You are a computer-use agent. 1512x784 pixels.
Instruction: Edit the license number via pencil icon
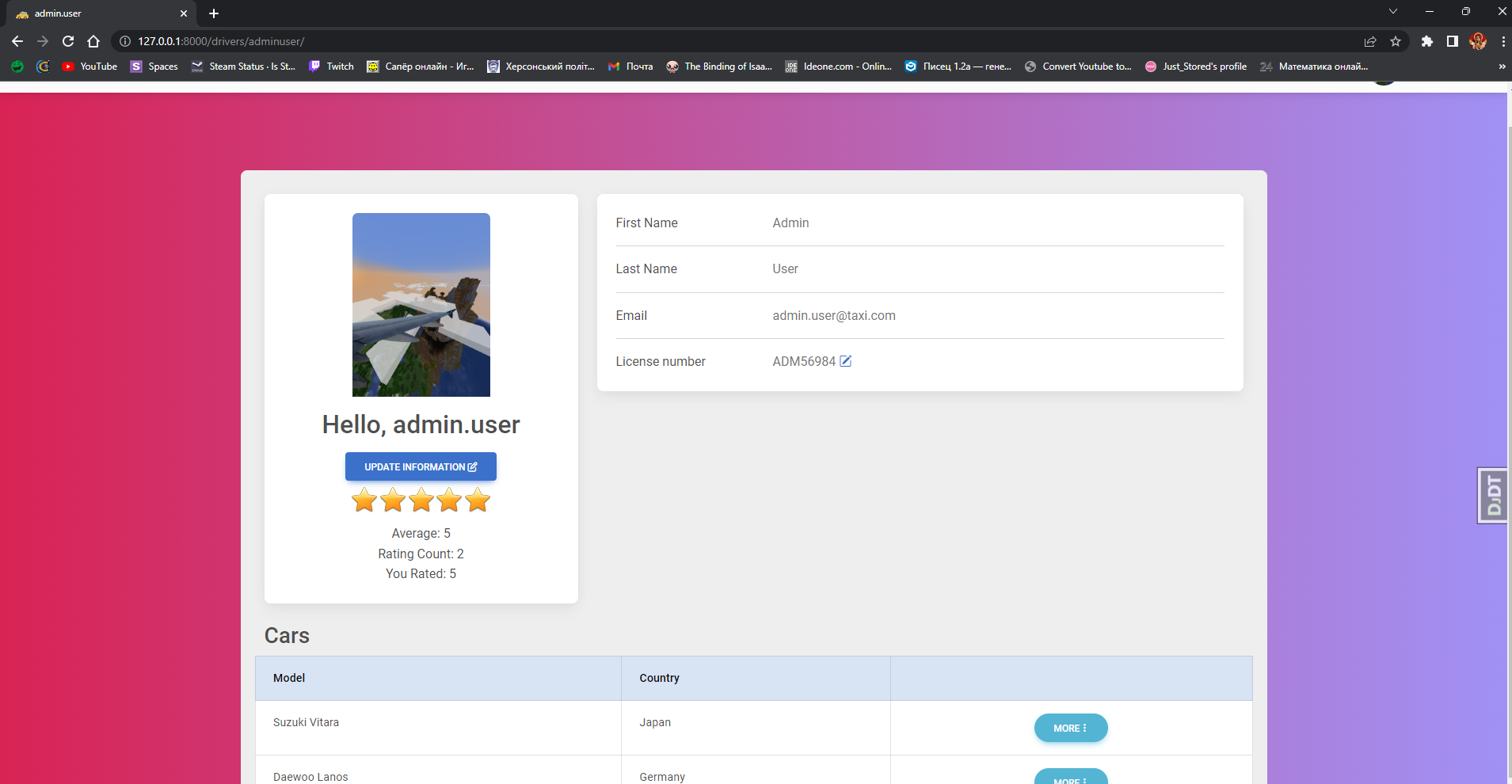[x=845, y=361]
